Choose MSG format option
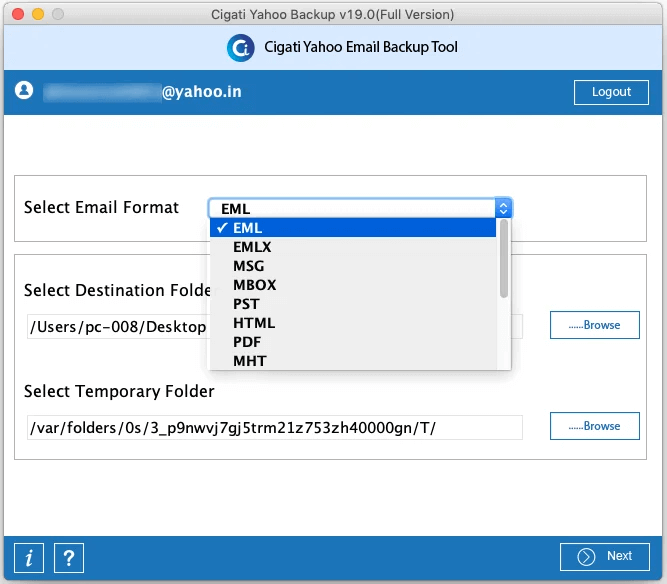This screenshot has height=584, width=667. pyautogui.click(x=353, y=266)
